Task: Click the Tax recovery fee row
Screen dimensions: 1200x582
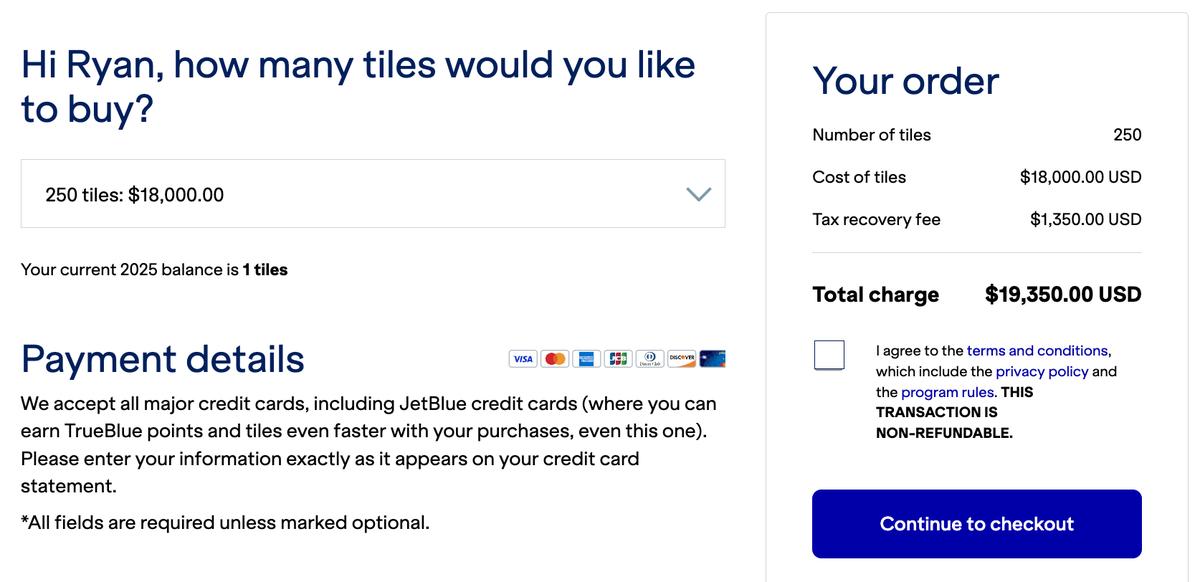Action: click(x=876, y=219)
